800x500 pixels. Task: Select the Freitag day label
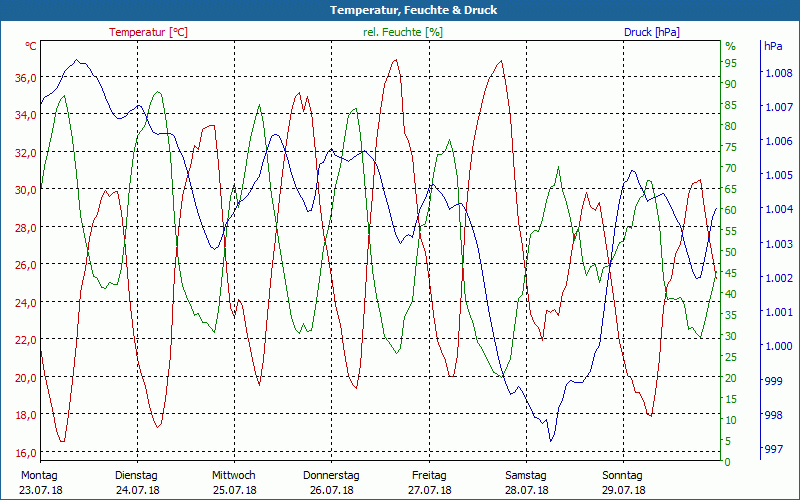point(429,475)
